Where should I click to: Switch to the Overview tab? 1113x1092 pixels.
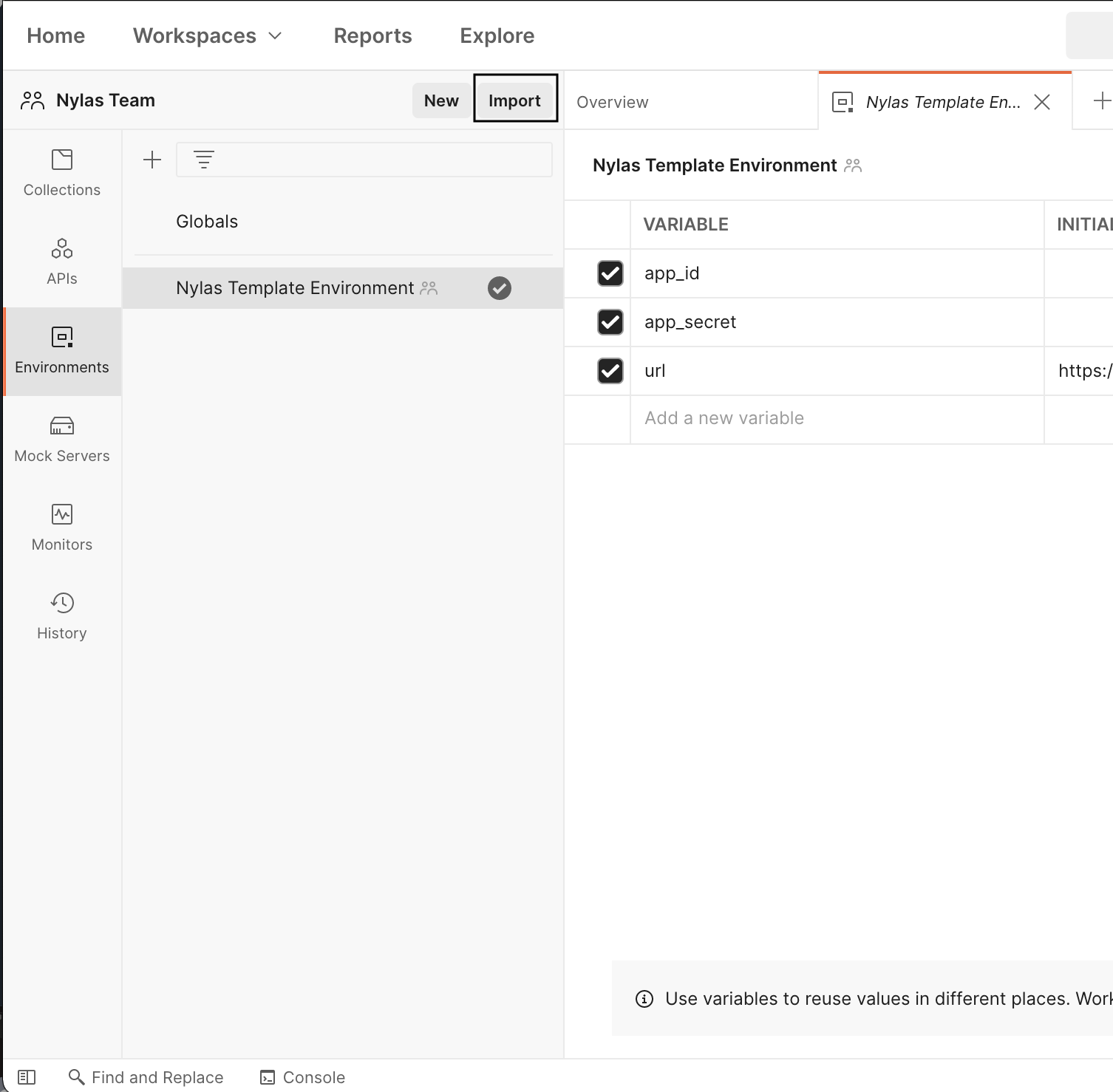tap(612, 101)
